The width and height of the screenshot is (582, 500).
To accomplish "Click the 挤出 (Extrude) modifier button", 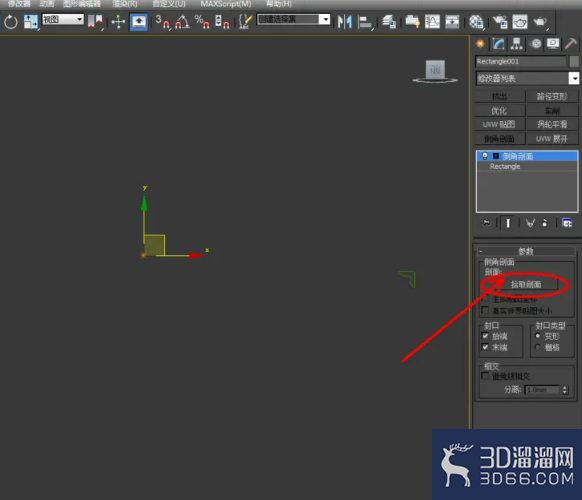I will [x=500, y=97].
